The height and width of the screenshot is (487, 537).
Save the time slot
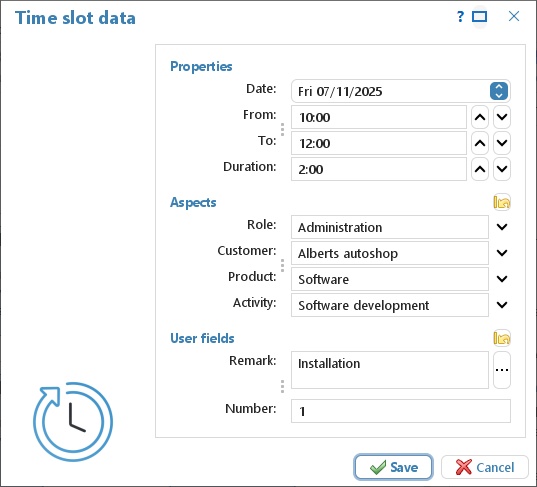(394, 467)
